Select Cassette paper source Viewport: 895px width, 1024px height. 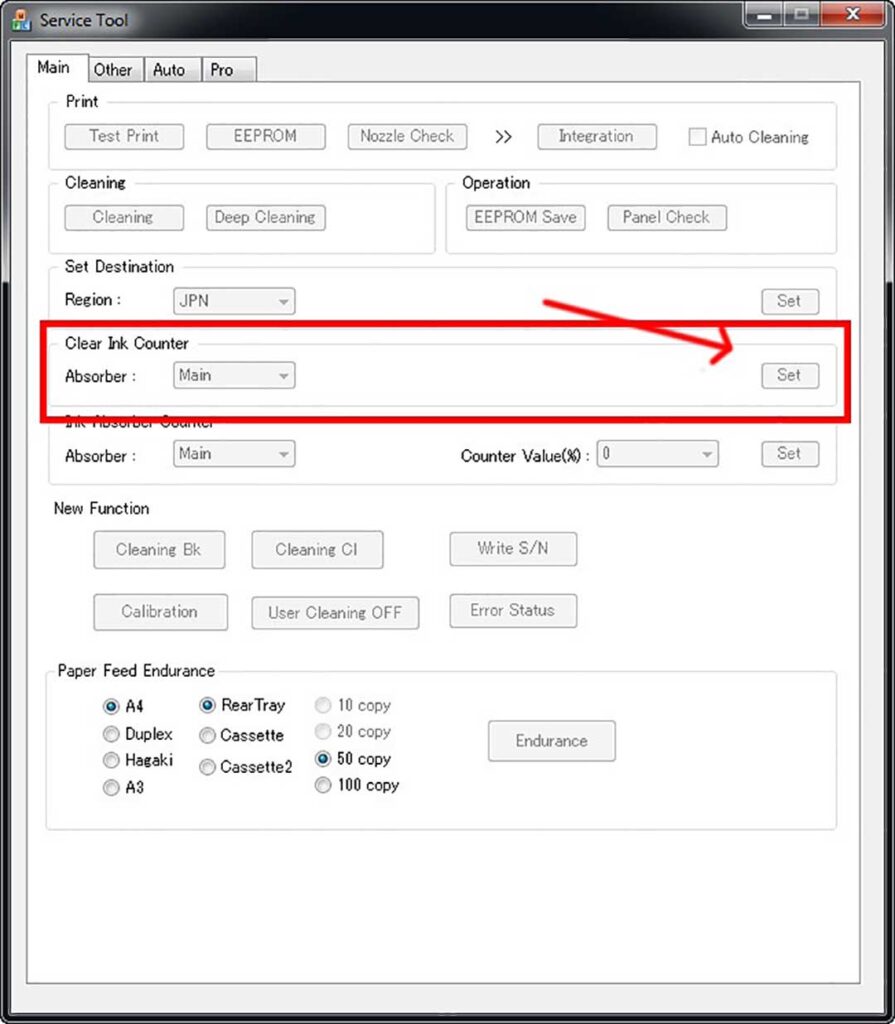[207, 736]
